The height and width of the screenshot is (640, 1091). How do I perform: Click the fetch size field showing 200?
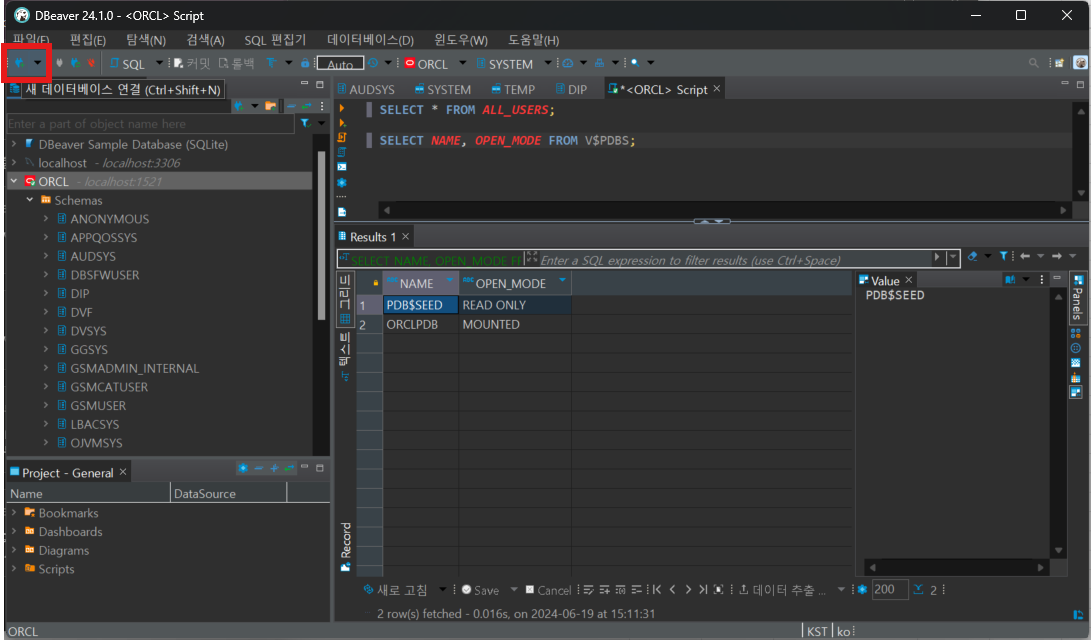click(888, 589)
